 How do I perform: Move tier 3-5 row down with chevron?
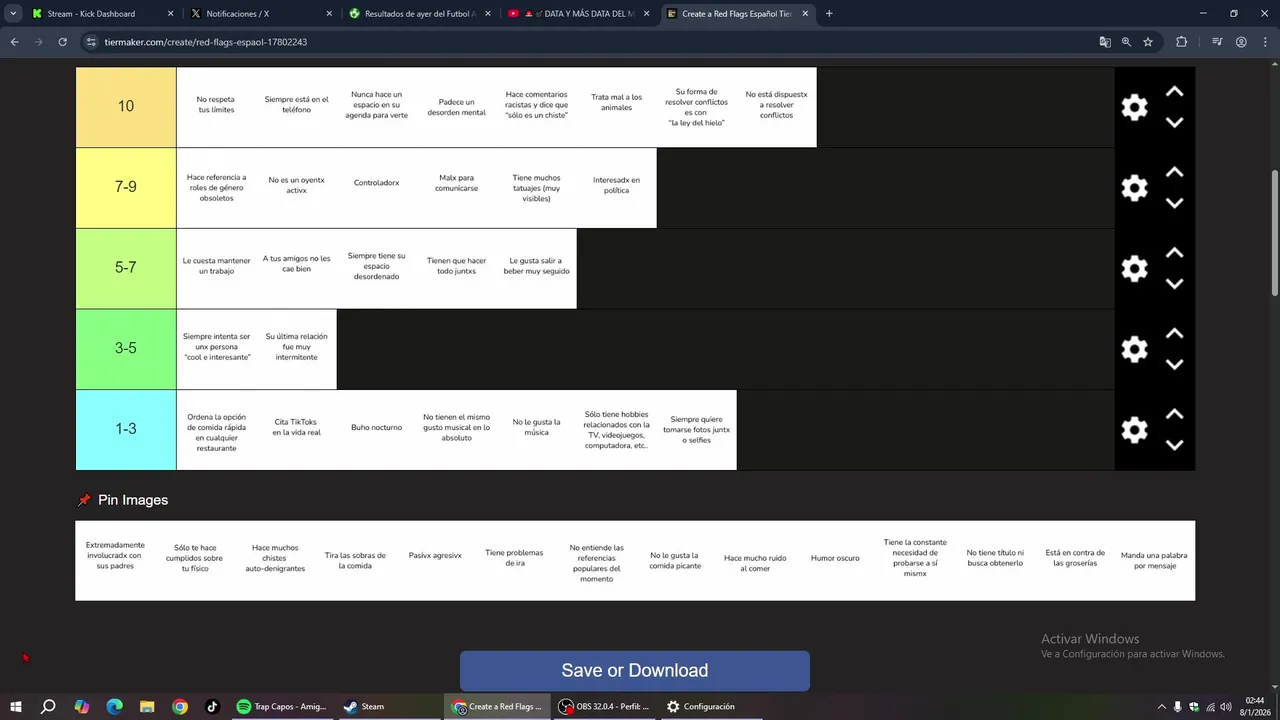[1175, 364]
